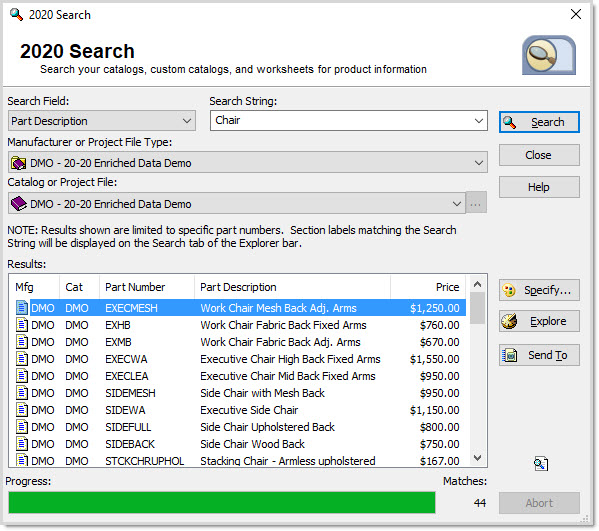Image resolution: width=599 pixels, height=531 pixels.
Task: Click the Close button
Action: 539,155
